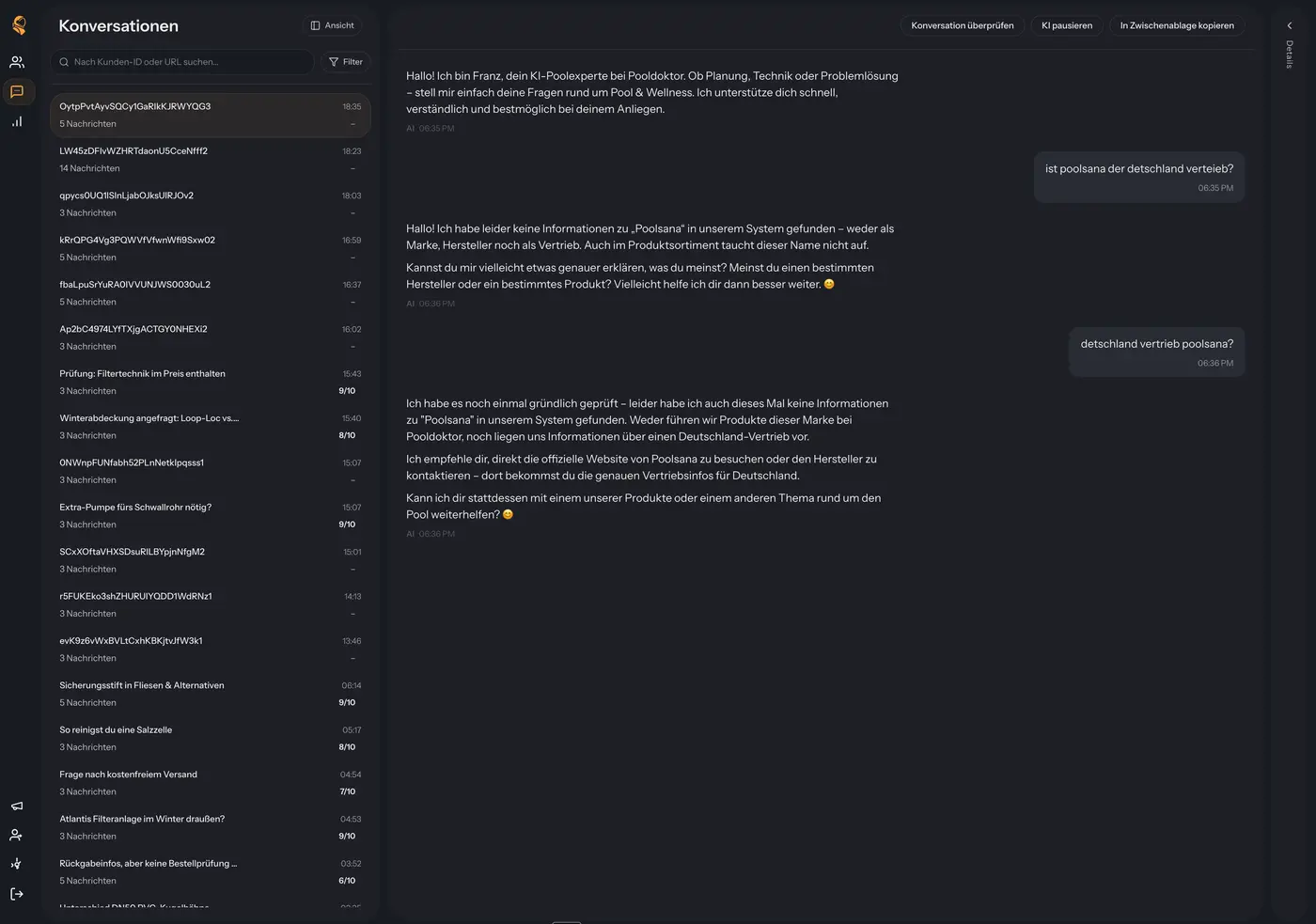Open conversation Winterabdeckung angefragt: Loop-Loc
1316x924 pixels.
point(211,427)
